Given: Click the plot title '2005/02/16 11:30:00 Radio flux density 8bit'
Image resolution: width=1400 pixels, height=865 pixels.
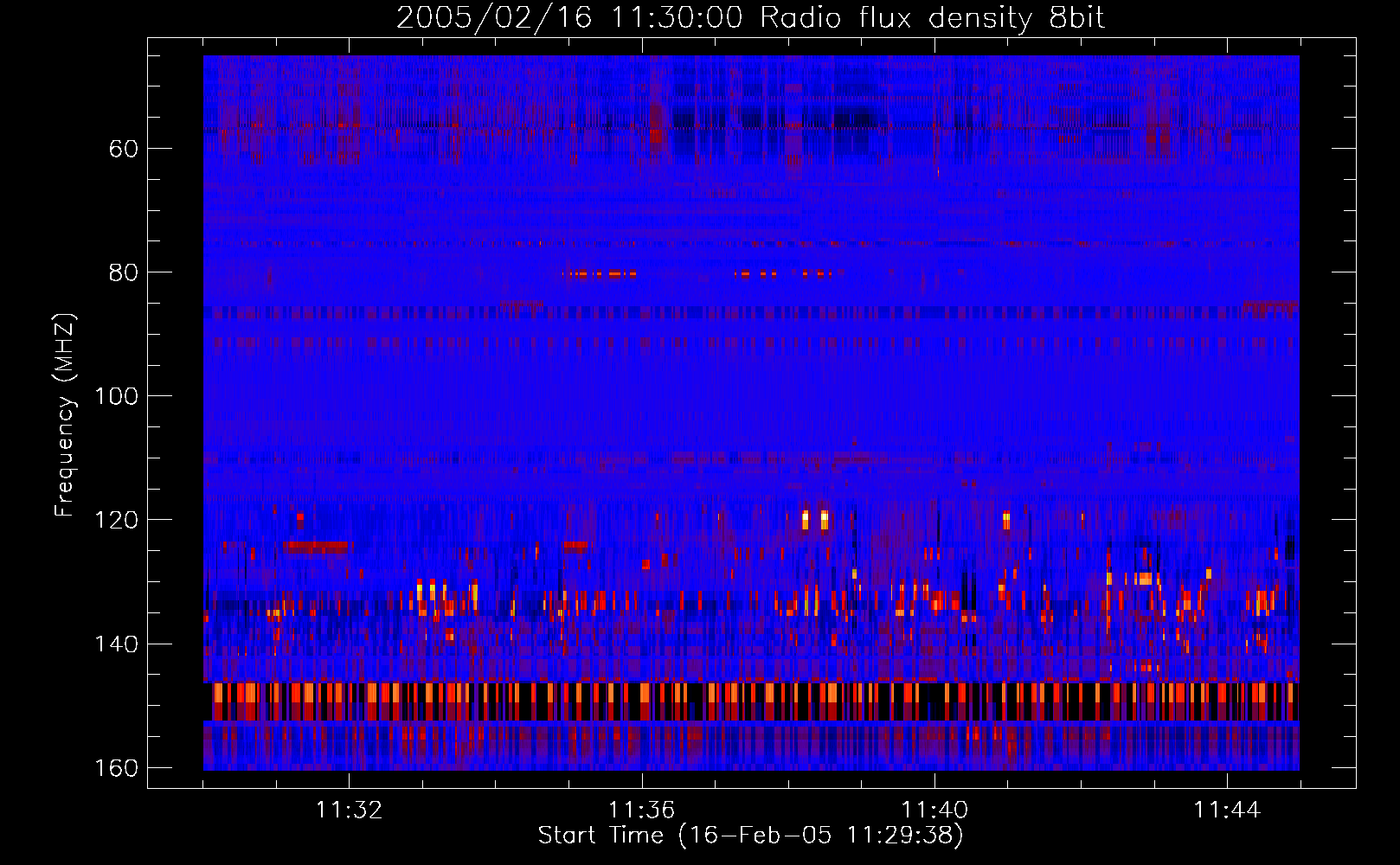Looking at the screenshot, I should (x=750, y=18).
